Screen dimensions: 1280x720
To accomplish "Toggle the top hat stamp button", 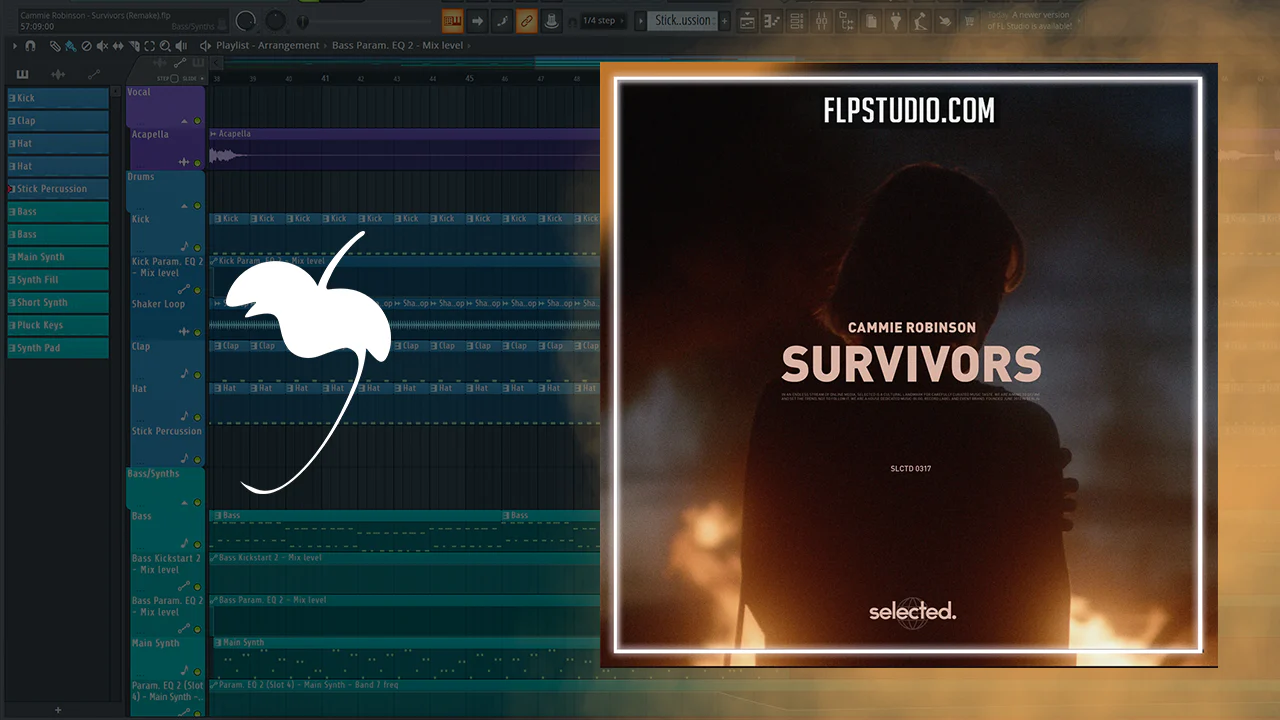I will click(x=550, y=20).
